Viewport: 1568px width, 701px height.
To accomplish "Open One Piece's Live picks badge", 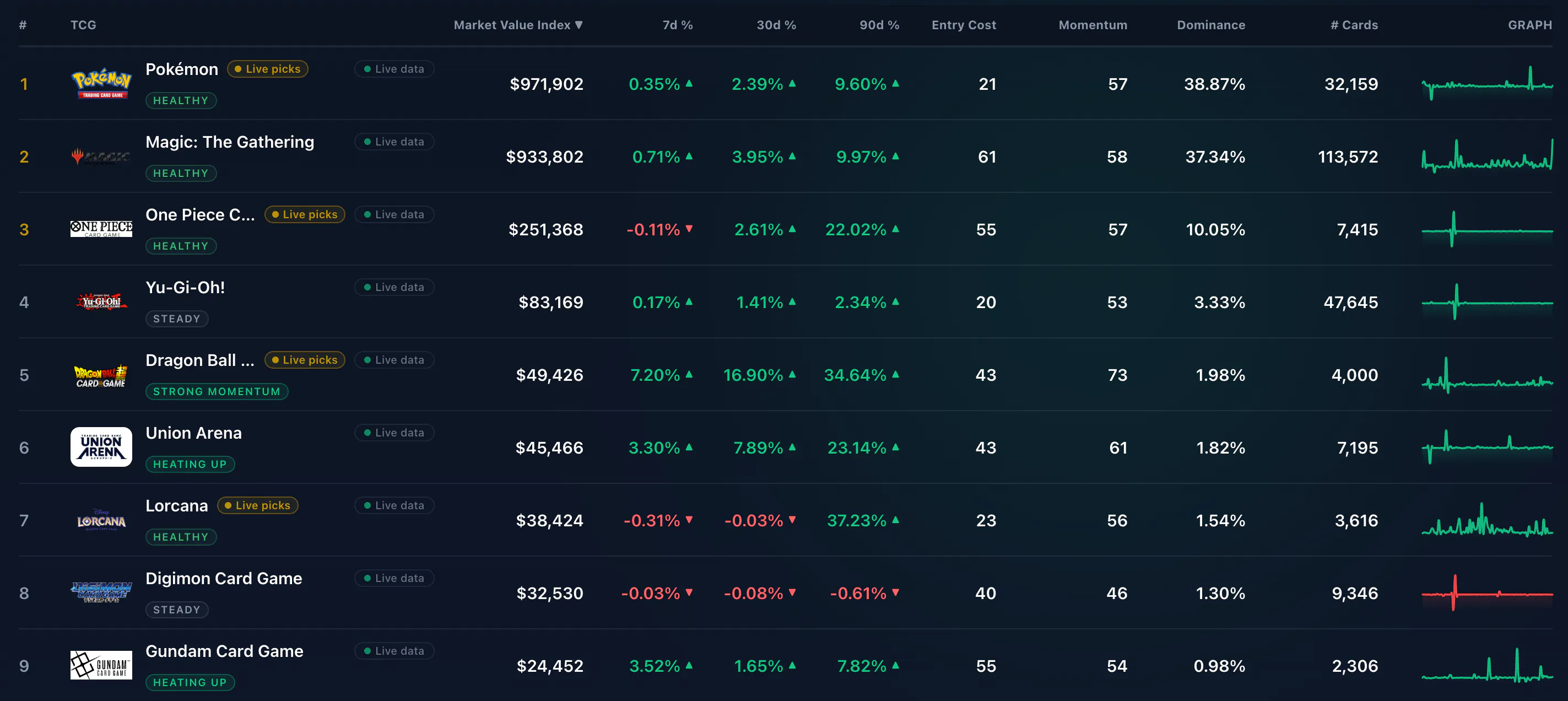I will [305, 214].
